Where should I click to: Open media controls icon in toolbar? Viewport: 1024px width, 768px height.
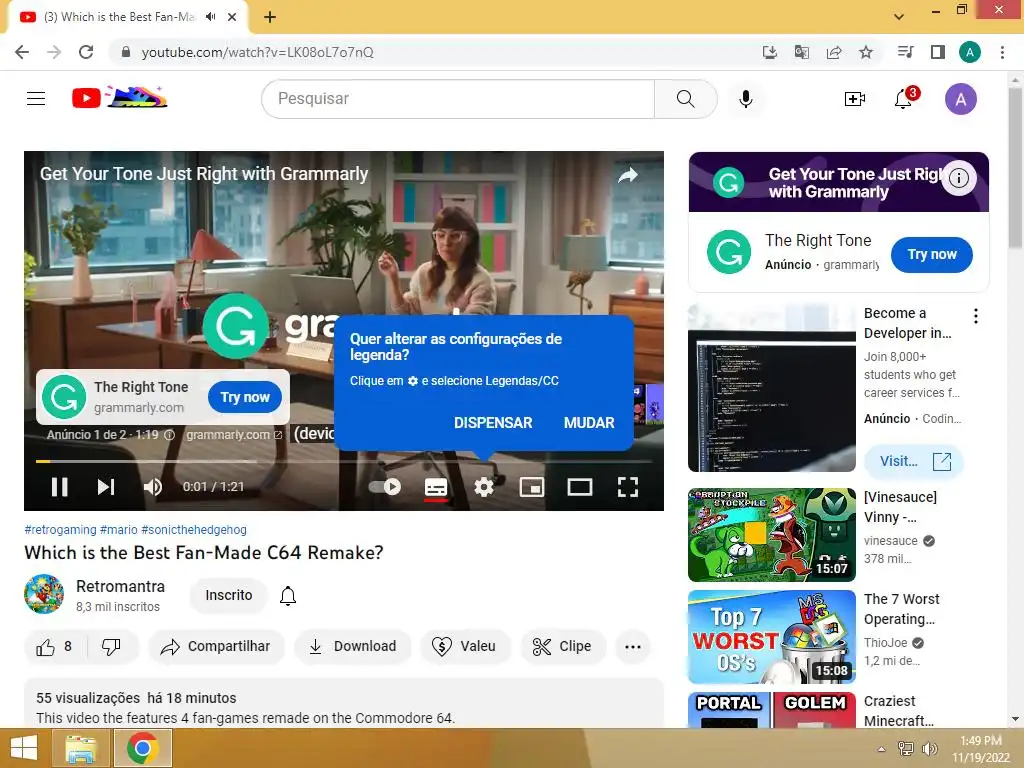tap(905, 52)
